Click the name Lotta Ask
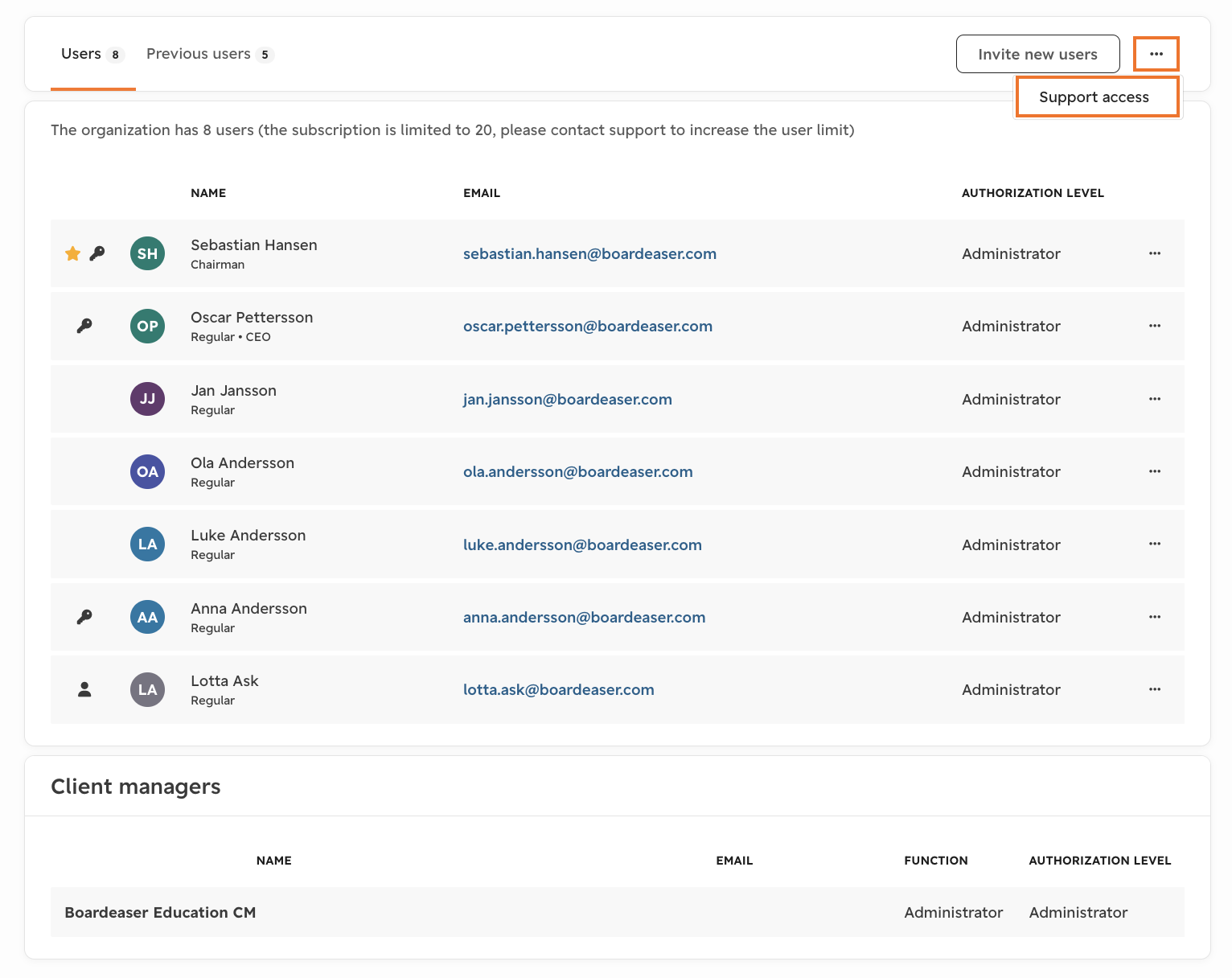 click(x=224, y=680)
